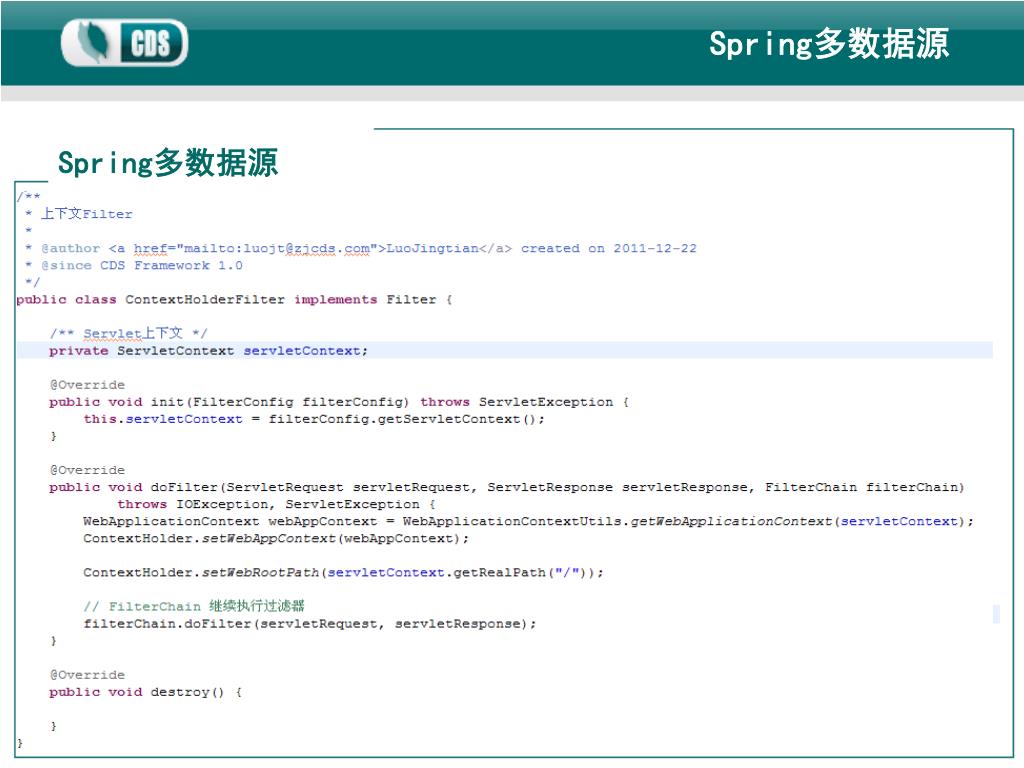This screenshot has width=1024, height=768.
Task: Click the @Override above doFilter method
Action: coord(87,470)
